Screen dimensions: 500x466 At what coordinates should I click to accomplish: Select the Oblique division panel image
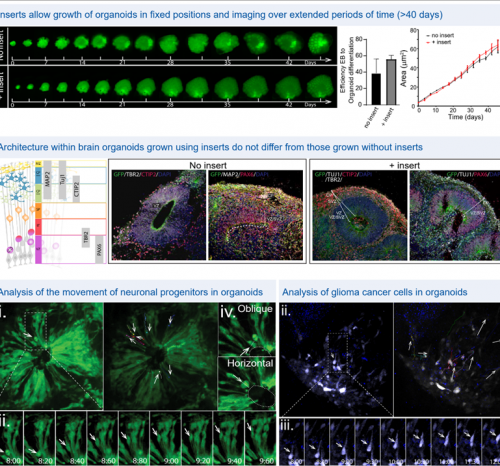pyautogui.click(x=247, y=330)
